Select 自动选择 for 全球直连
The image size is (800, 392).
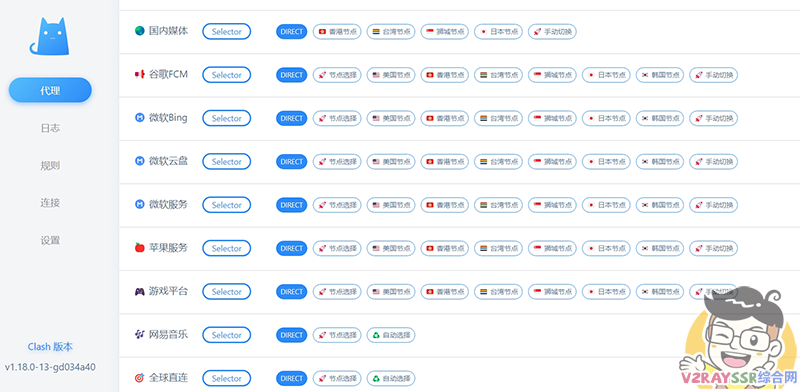pos(391,379)
